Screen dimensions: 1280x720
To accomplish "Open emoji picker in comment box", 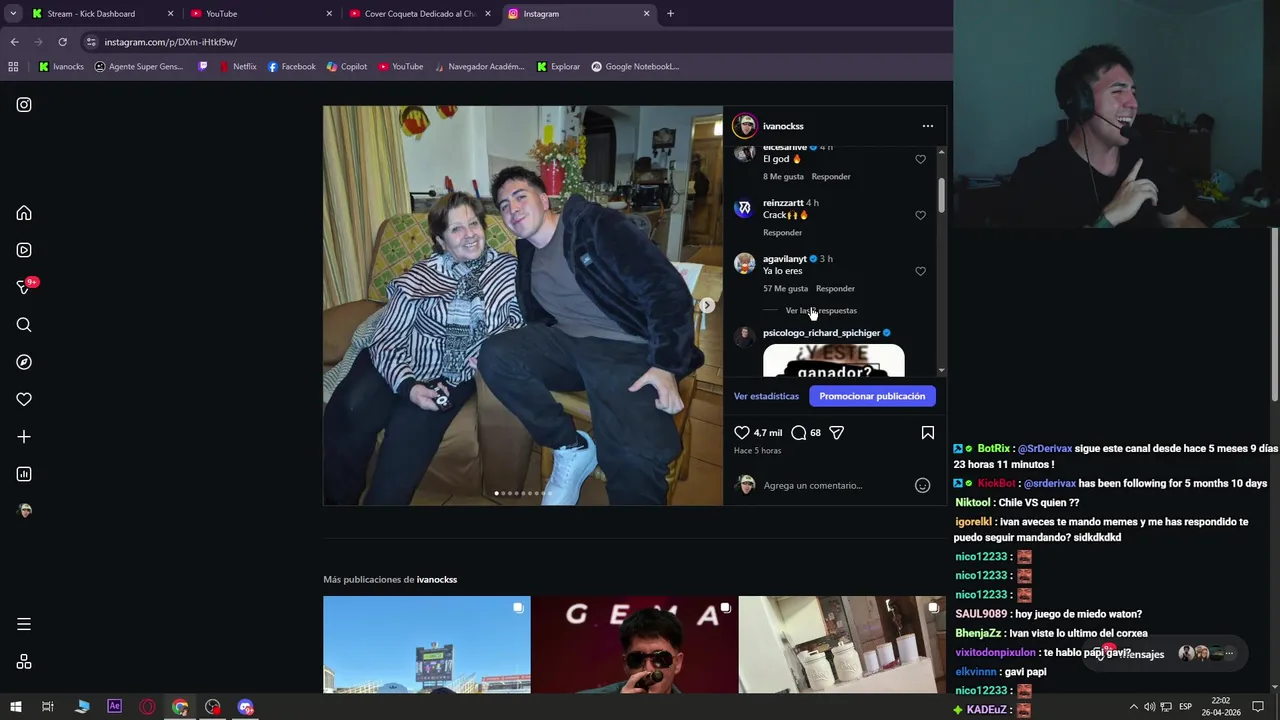I will (x=923, y=486).
